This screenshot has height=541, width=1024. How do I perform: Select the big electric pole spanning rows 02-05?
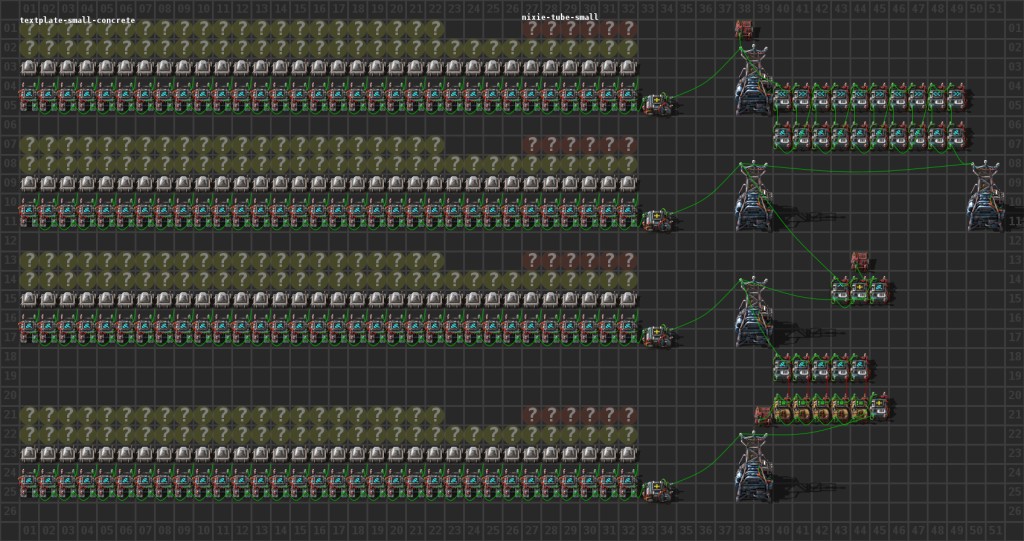tap(754, 80)
